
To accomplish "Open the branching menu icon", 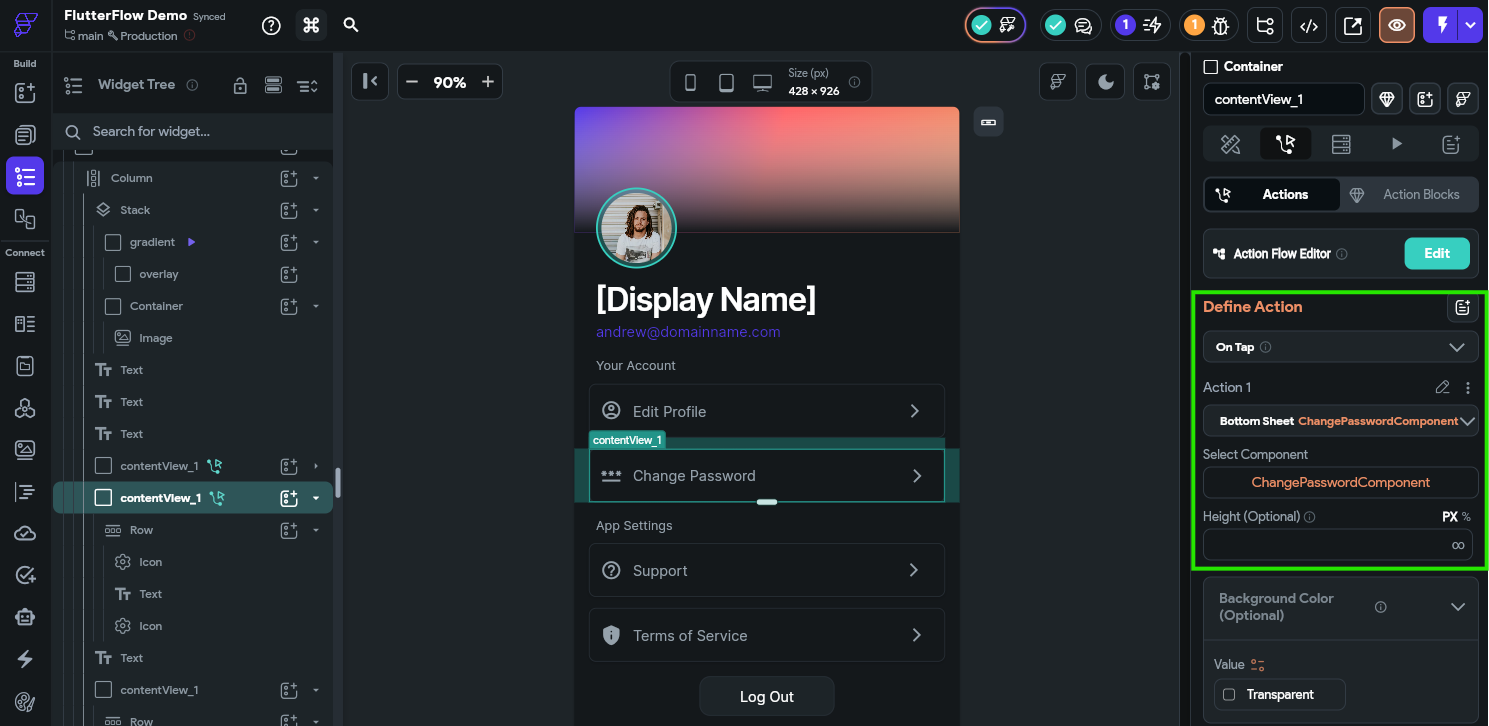I will (x=1265, y=26).
